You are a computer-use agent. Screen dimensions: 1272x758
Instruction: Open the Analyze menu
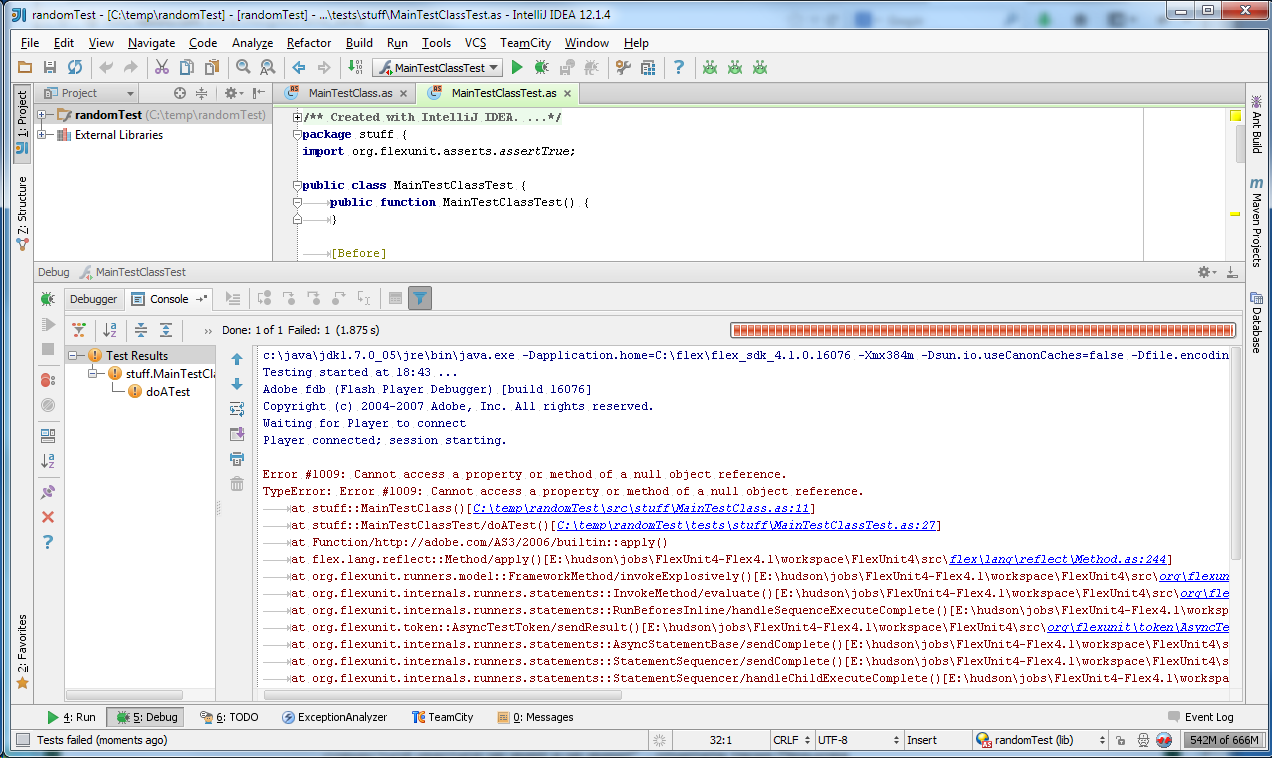(x=252, y=43)
